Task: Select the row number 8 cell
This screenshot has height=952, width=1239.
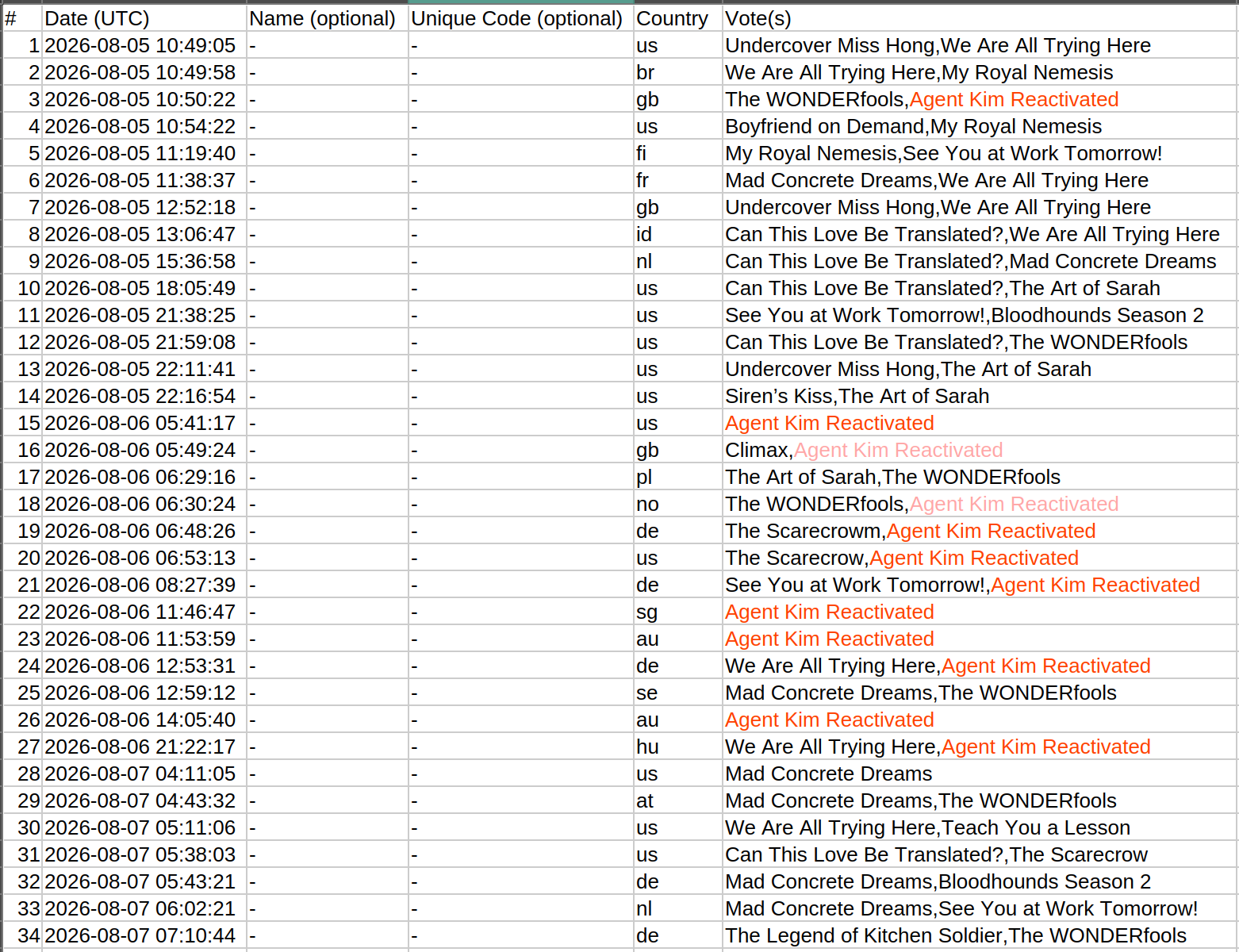Action: 22,234
